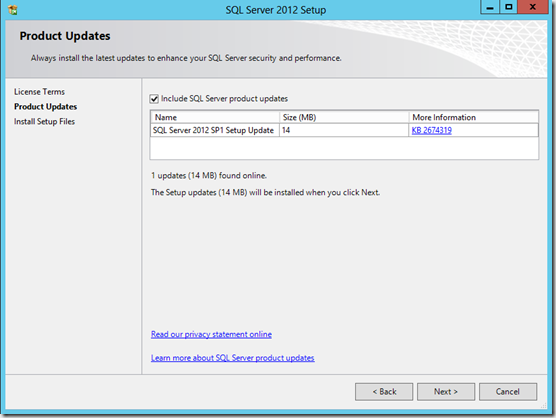Screen dimensions: 556x418
Task: Open Read our privacy statement online
Action: pos(211,334)
